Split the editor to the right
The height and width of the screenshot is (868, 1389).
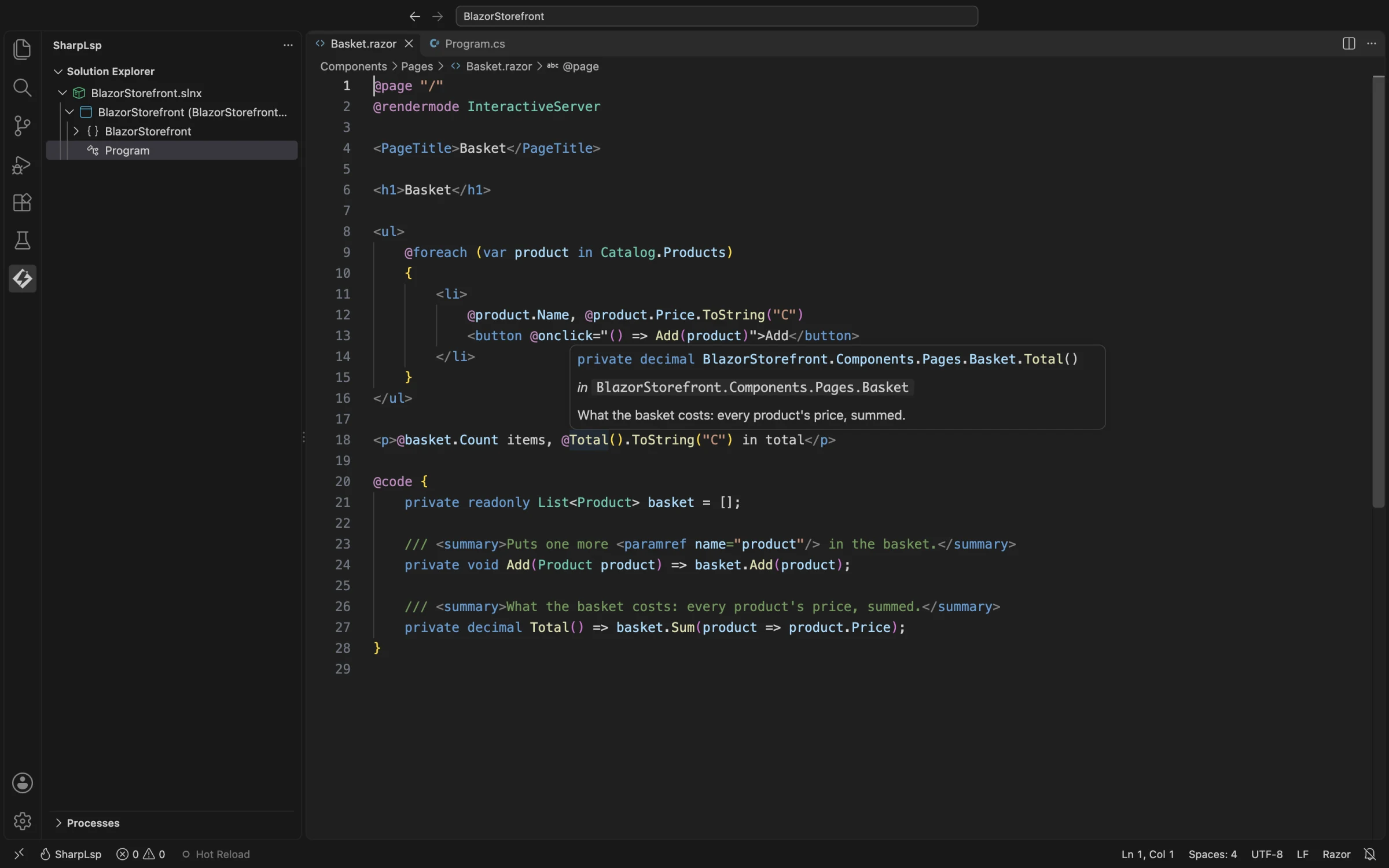pos(1348,43)
